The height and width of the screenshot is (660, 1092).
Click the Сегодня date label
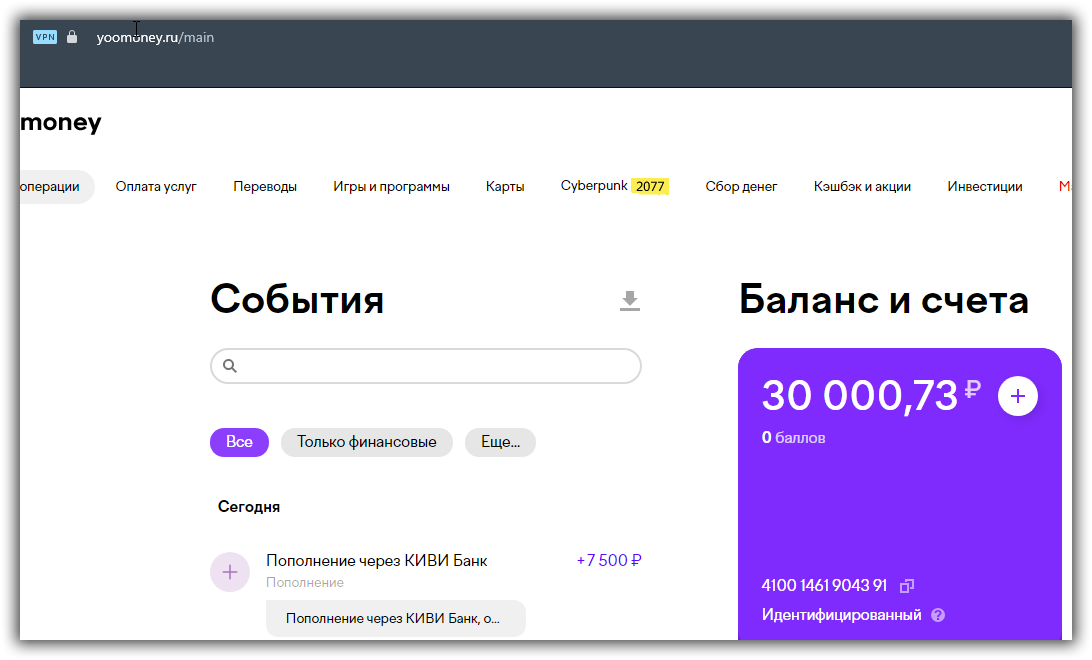[x=249, y=507]
